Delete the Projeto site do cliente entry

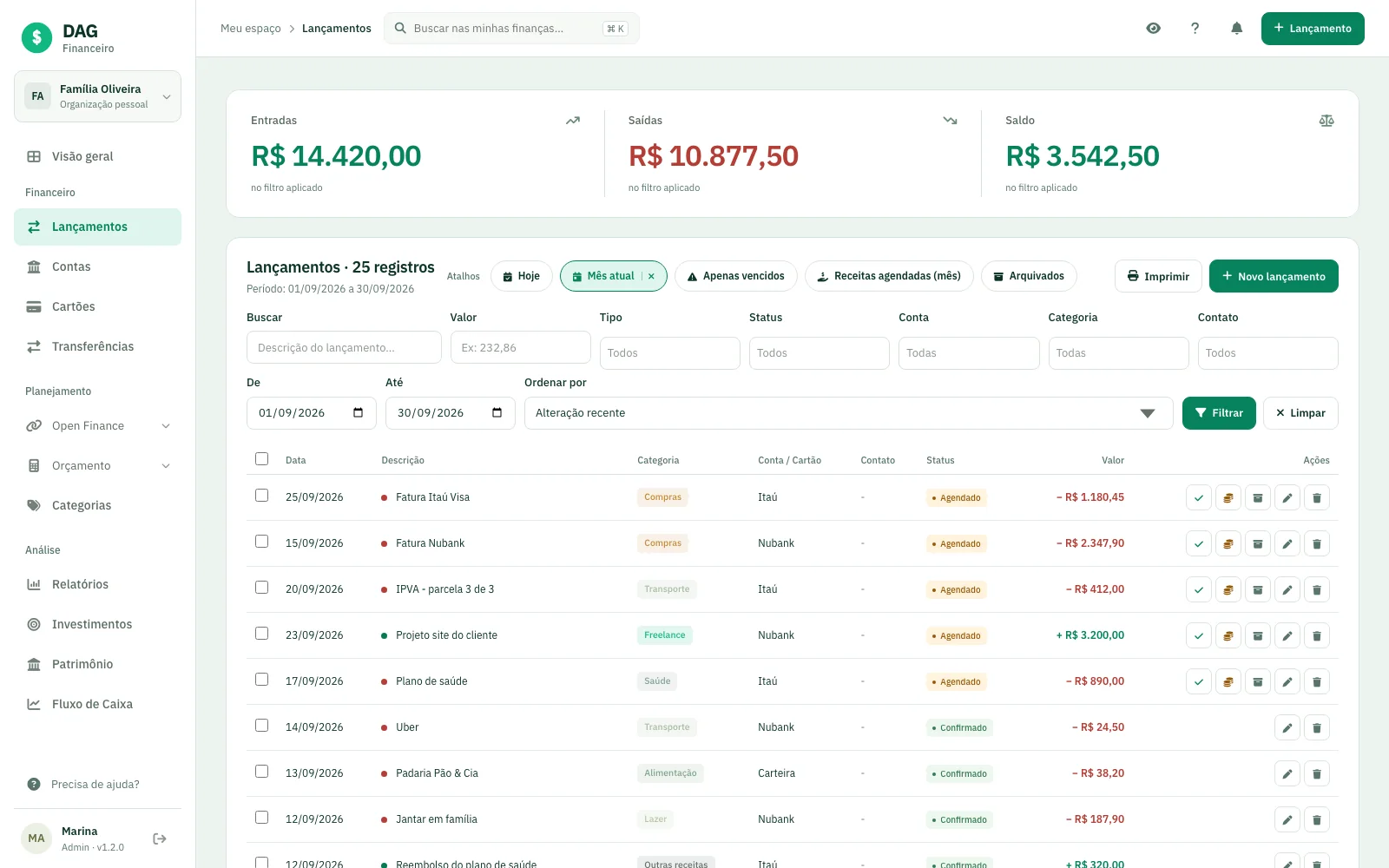(x=1317, y=635)
